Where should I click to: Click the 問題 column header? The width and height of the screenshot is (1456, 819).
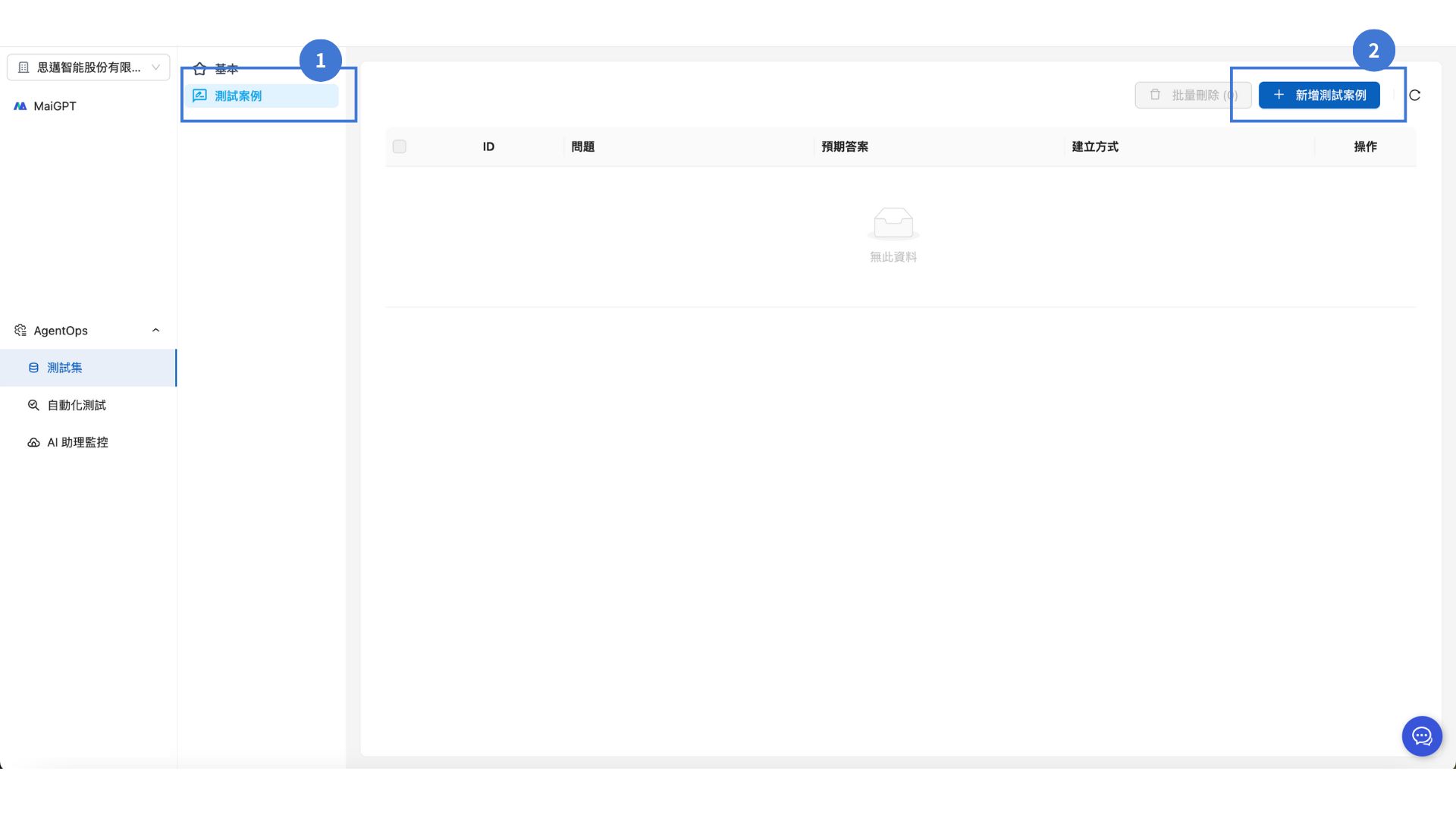coord(583,146)
